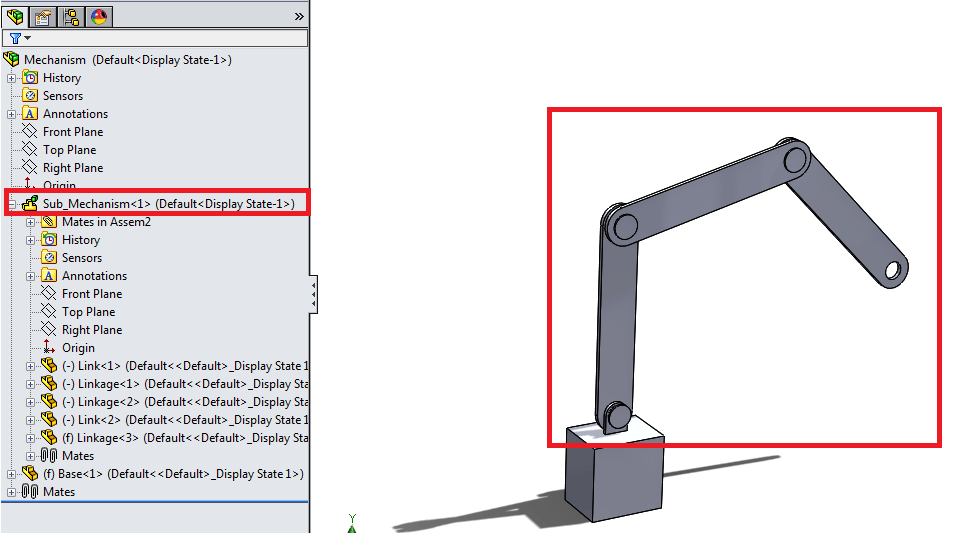This screenshot has height=533, width=959.
Task: Select the Mates in Assem2 folder icon
Action: coord(49,222)
